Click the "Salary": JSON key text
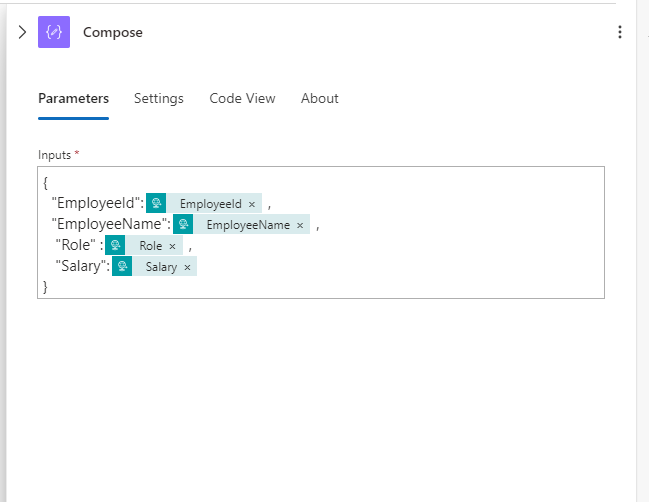Viewport: 649px width, 502px height. click(x=83, y=266)
